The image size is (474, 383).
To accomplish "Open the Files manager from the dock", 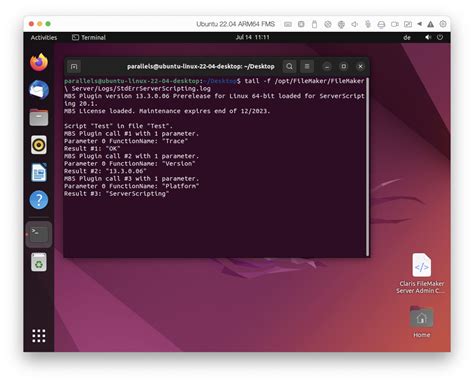I will point(39,117).
